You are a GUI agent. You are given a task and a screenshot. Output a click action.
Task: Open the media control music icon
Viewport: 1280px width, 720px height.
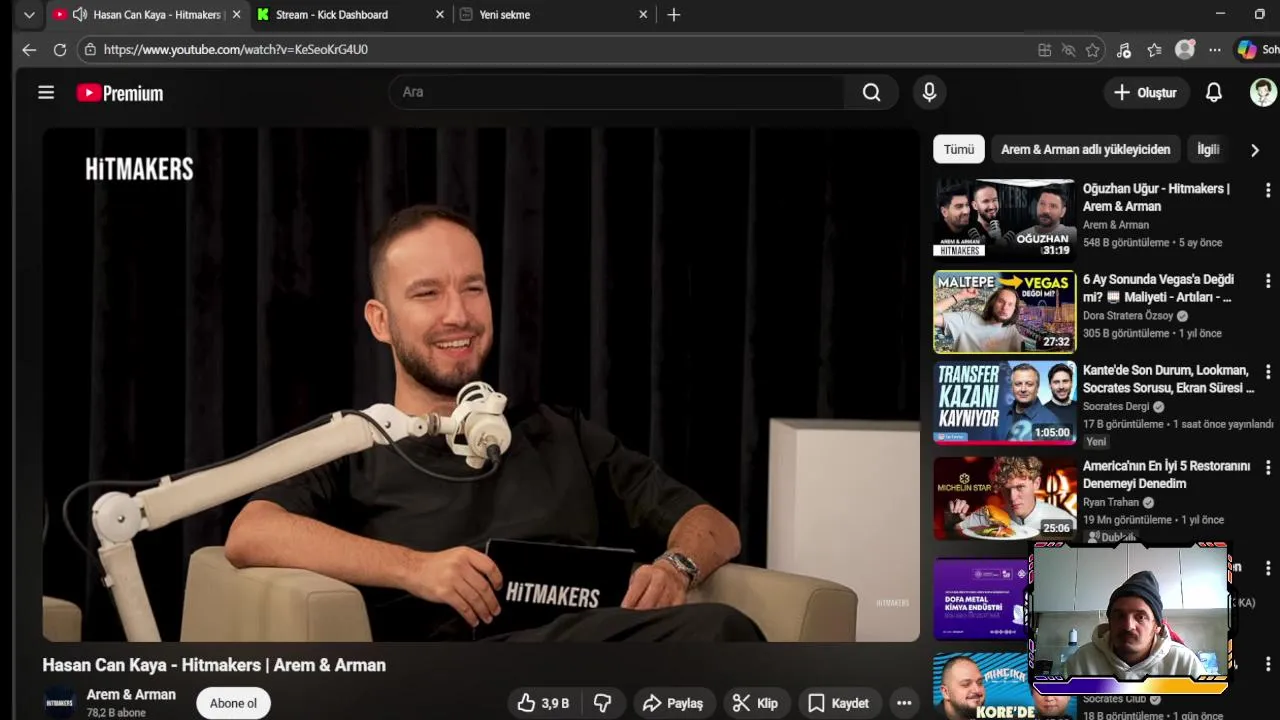[x=1124, y=50]
